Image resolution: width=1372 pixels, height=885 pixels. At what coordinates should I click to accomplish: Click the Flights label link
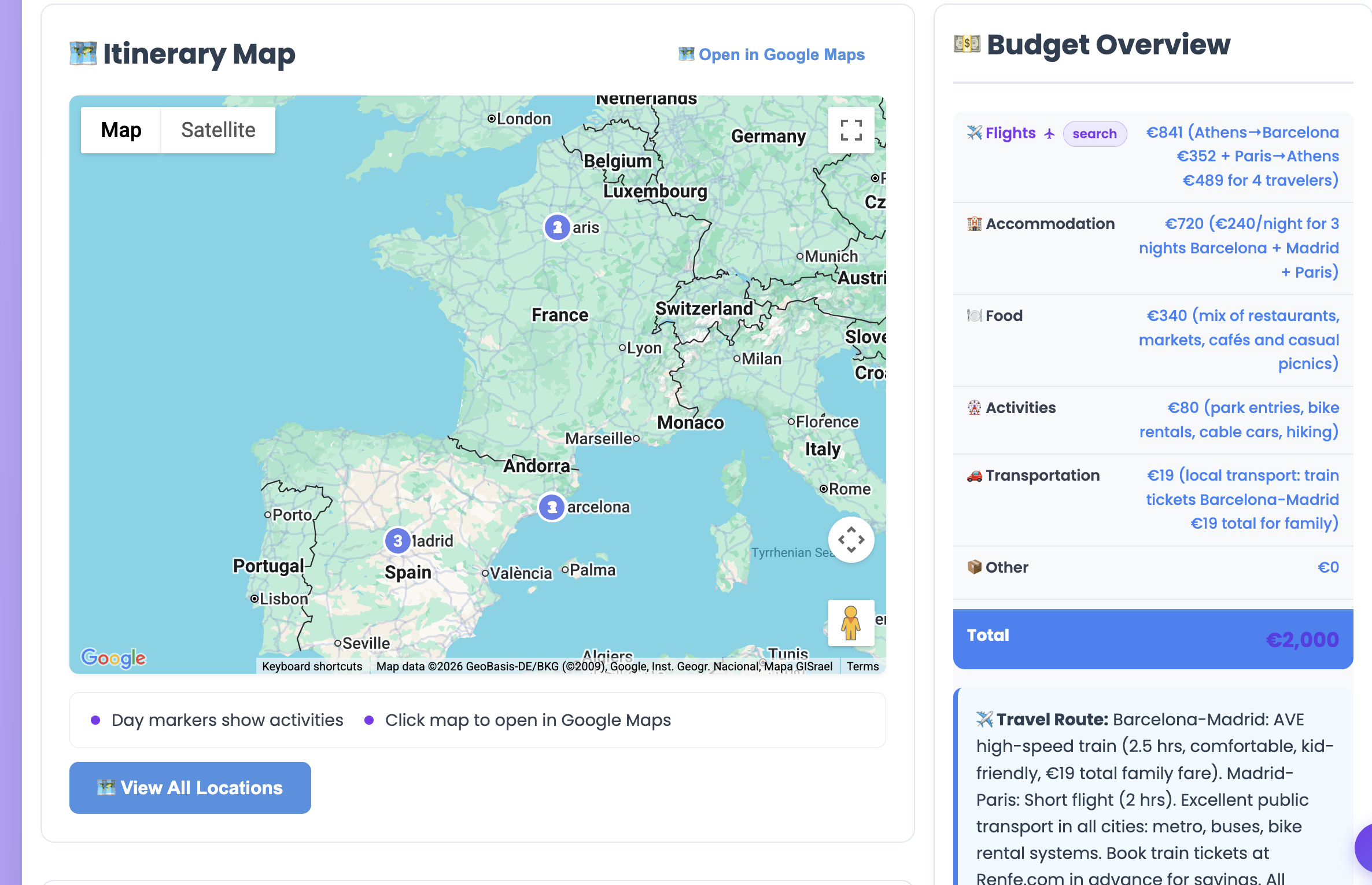pos(1010,133)
